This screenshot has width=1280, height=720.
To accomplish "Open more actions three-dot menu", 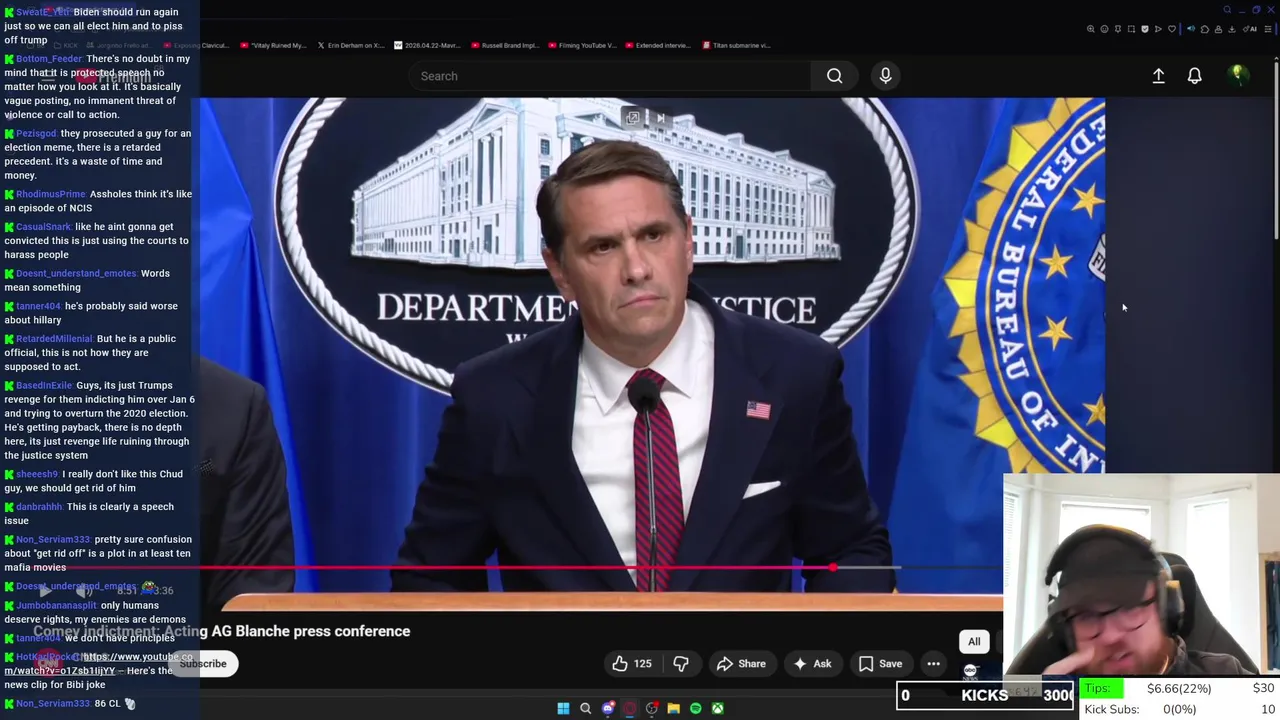I will click(933, 663).
